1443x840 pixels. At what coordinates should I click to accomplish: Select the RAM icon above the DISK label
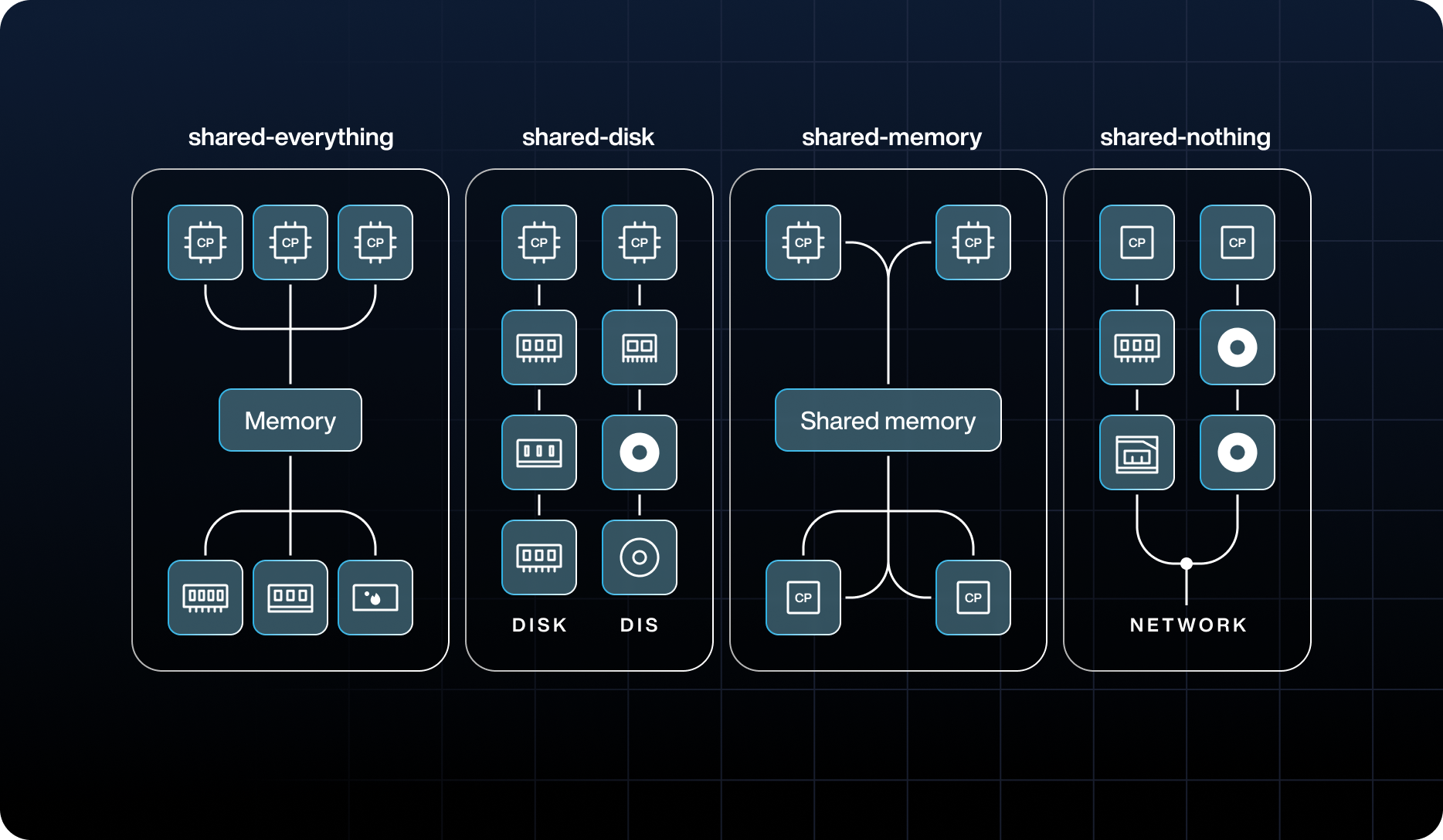click(539, 557)
